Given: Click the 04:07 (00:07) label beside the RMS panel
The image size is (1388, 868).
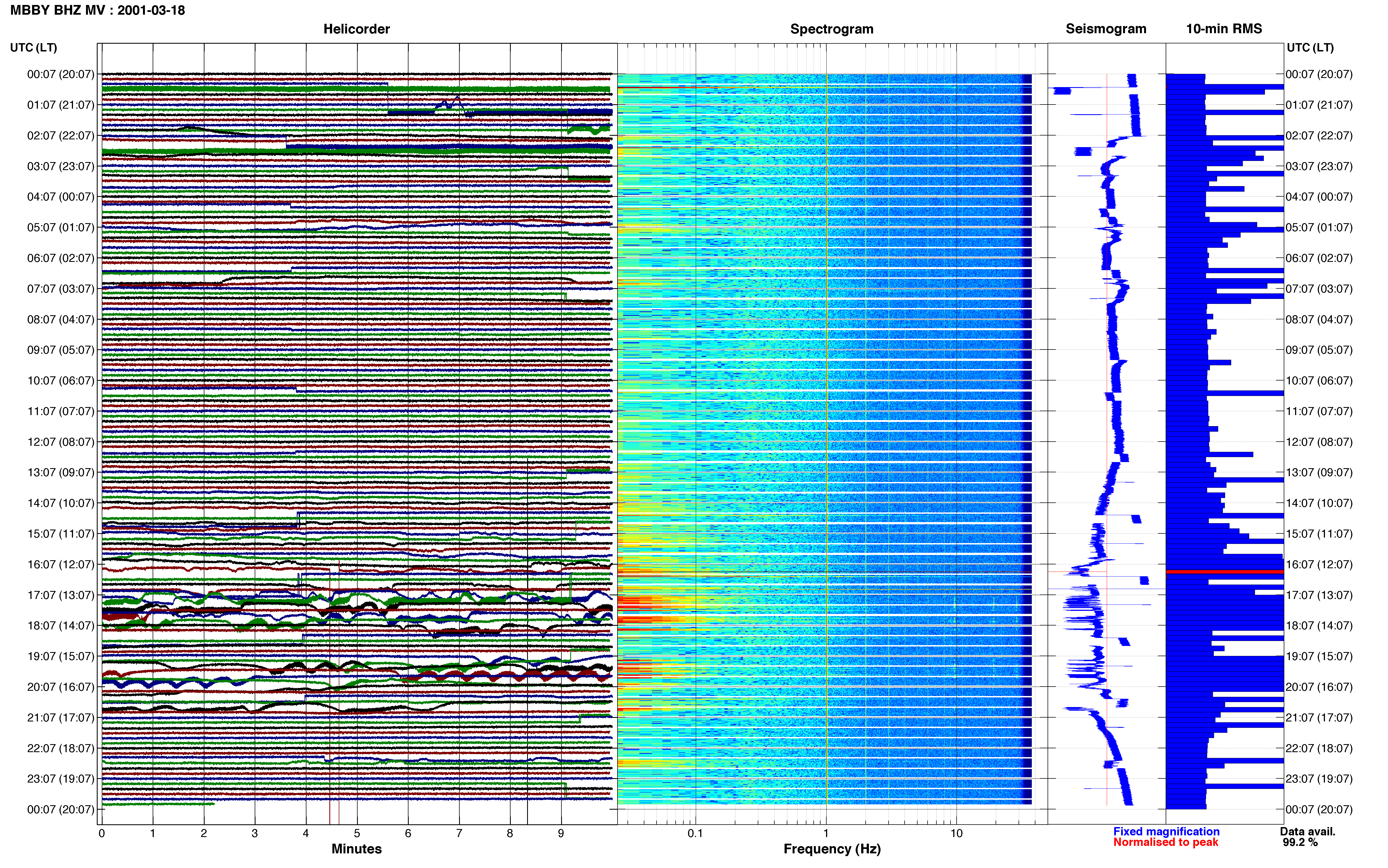Looking at the screenshot, I should pyautogui.click(x=1319, y=197).
